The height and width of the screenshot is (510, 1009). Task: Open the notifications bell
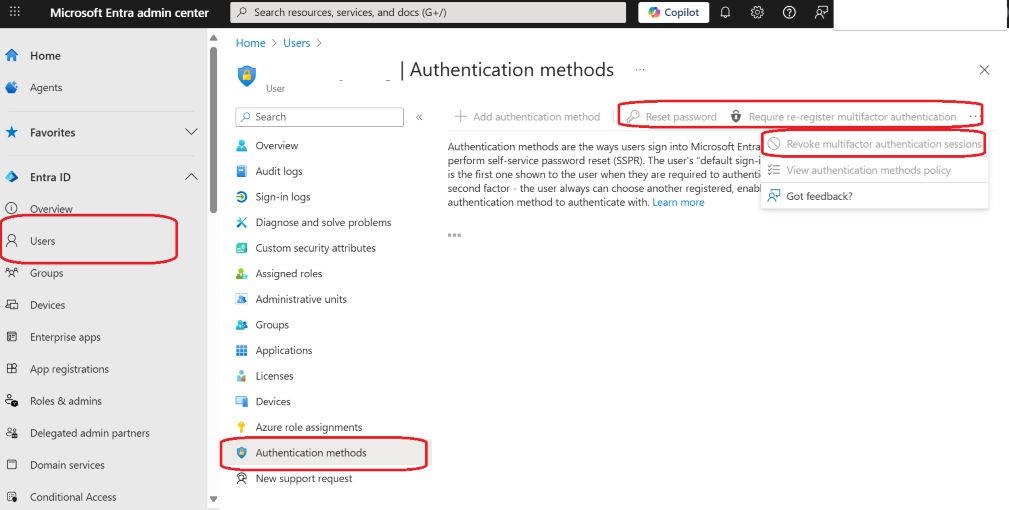tap(725, 12)
